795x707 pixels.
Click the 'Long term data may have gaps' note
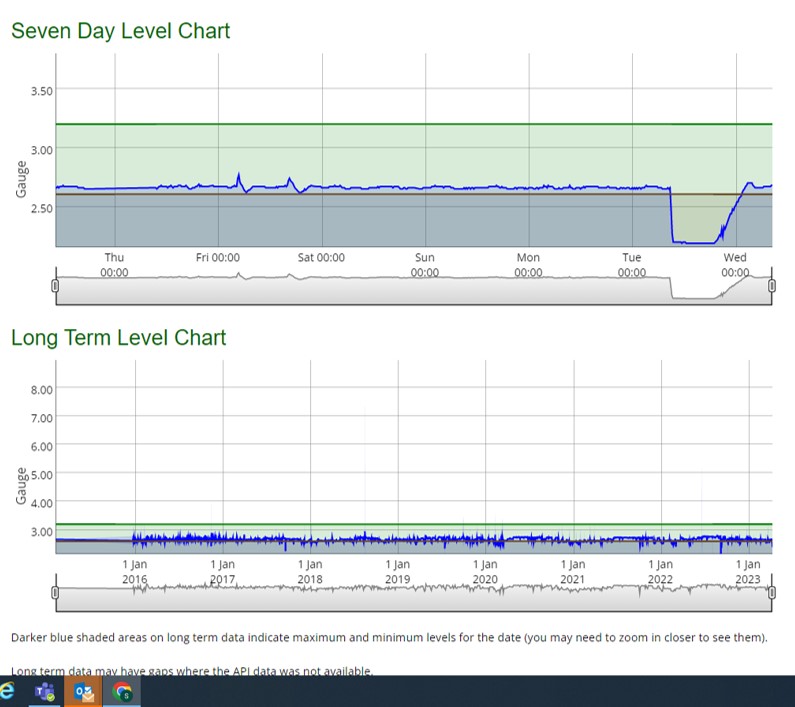coord(192,671)
